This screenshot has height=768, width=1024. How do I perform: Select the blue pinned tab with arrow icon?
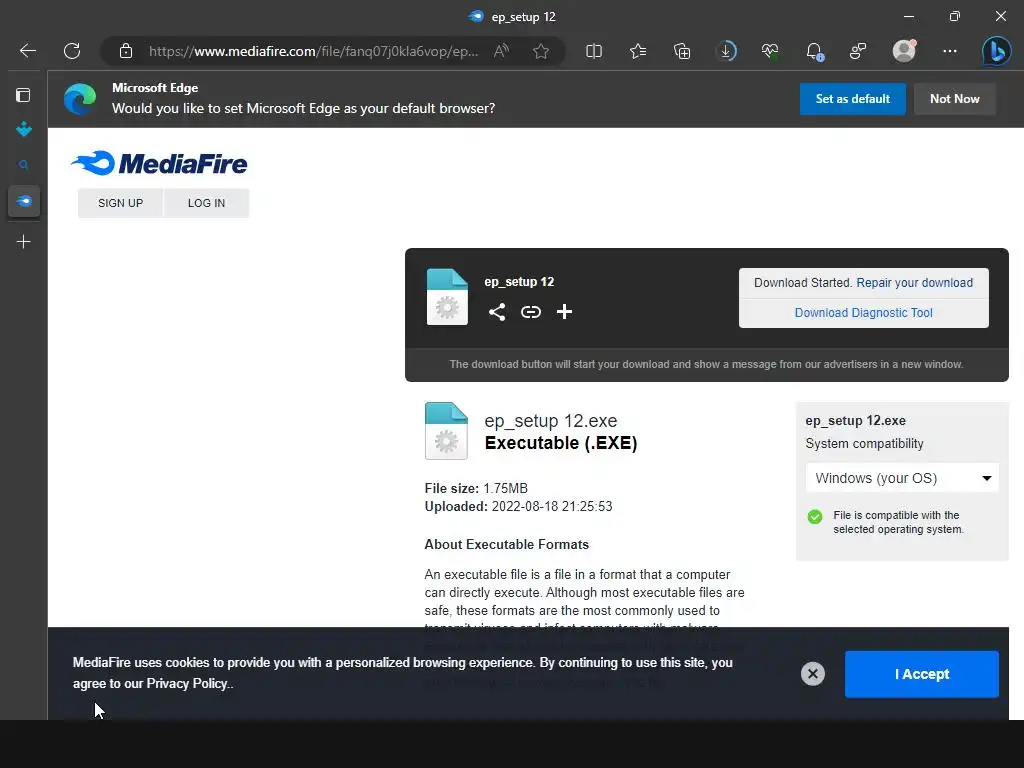[24, 129]
